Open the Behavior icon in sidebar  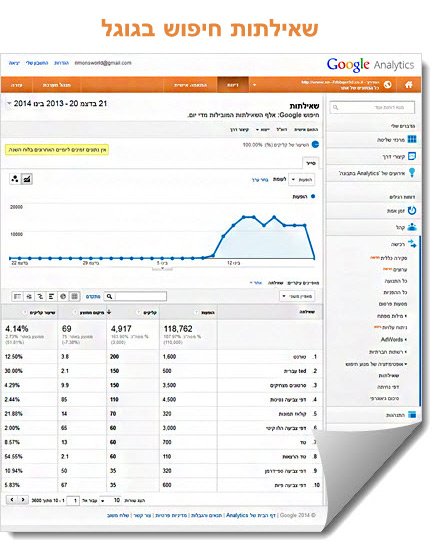pyautogui.click(x=412, y=415)
